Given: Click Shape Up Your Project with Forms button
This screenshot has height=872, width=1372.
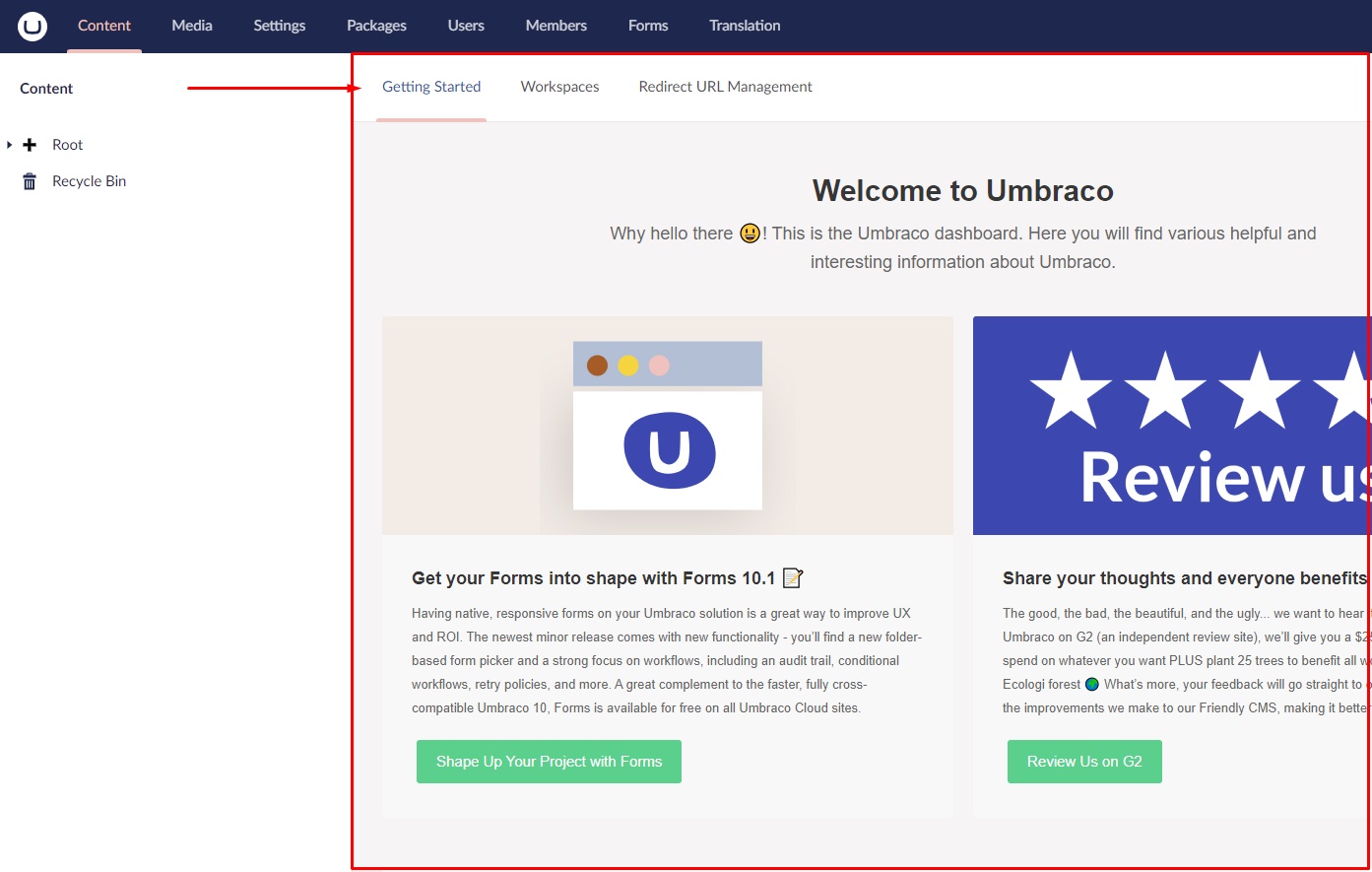Looking at the screenshot, I should [x=549, y=762].
